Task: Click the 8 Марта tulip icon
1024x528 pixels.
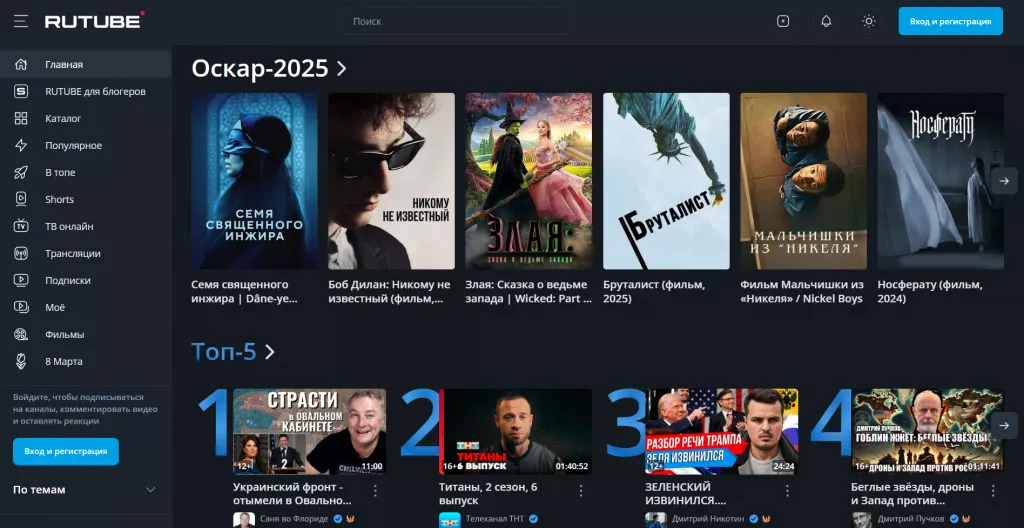Action: [21, 361]
